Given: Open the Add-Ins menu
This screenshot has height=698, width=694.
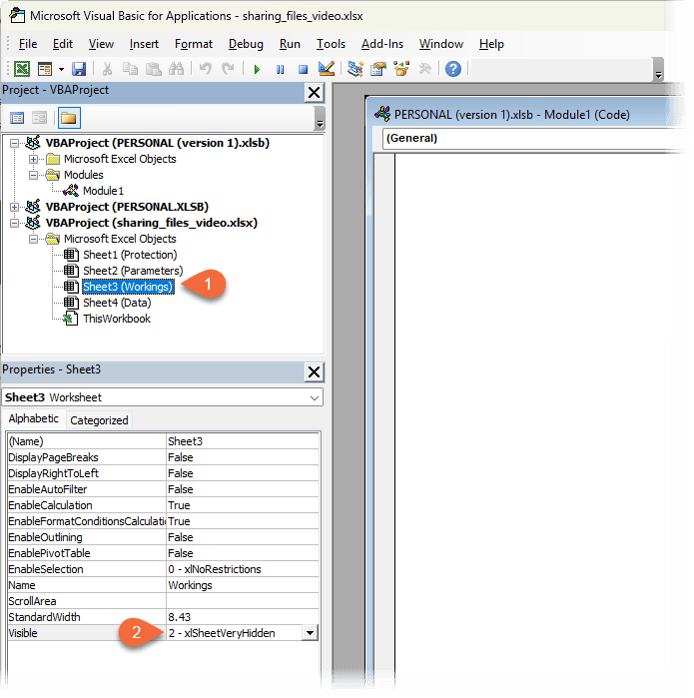Looking at the screenshot, I should [382, 44].
